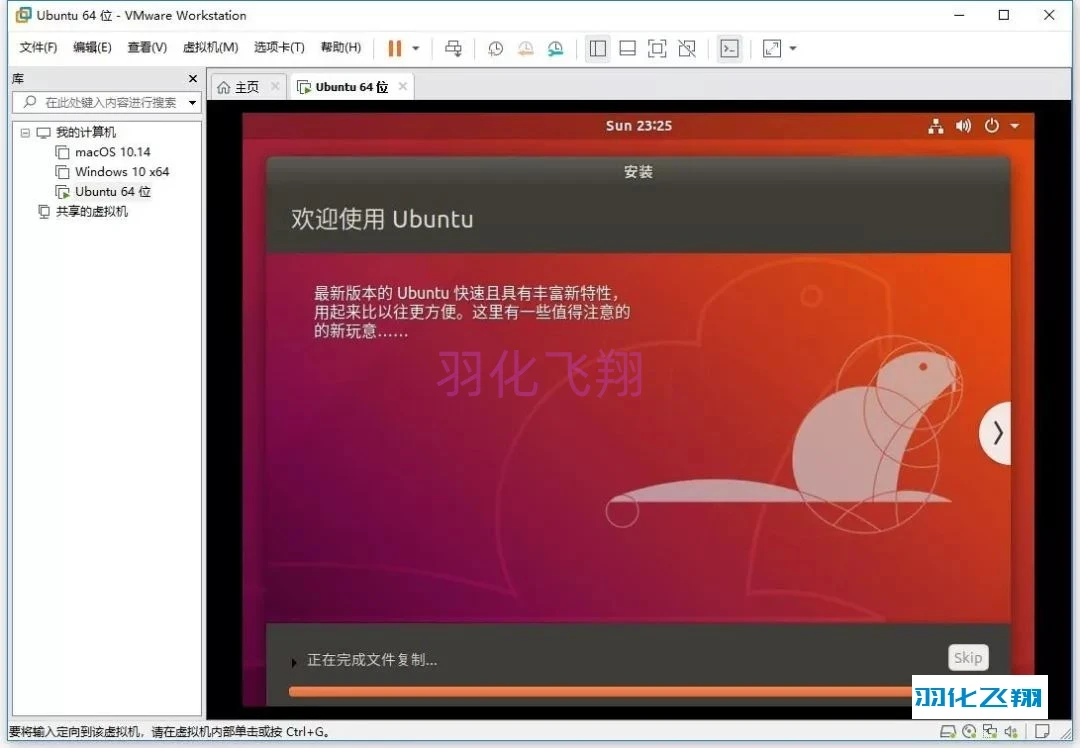Click the hard disk status icon
This screenshot has height=748, width=1080.
(x=948, y=731)
